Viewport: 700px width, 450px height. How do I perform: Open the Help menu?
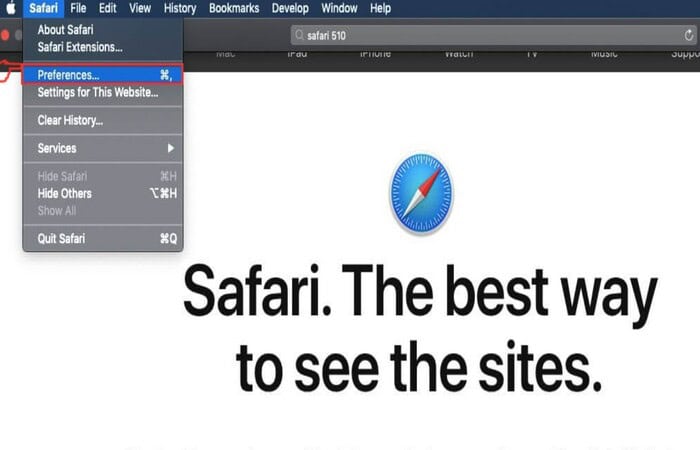(380, 8)
